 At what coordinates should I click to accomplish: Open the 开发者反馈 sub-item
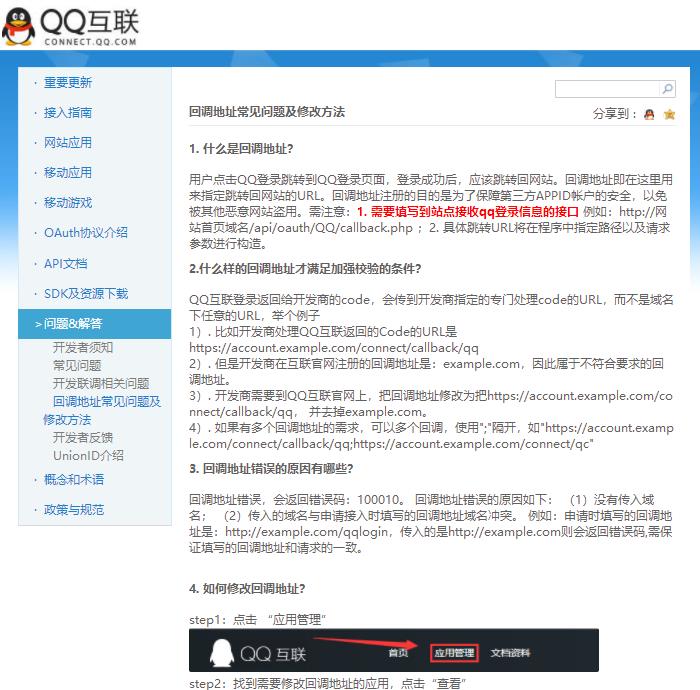point(83,437)
